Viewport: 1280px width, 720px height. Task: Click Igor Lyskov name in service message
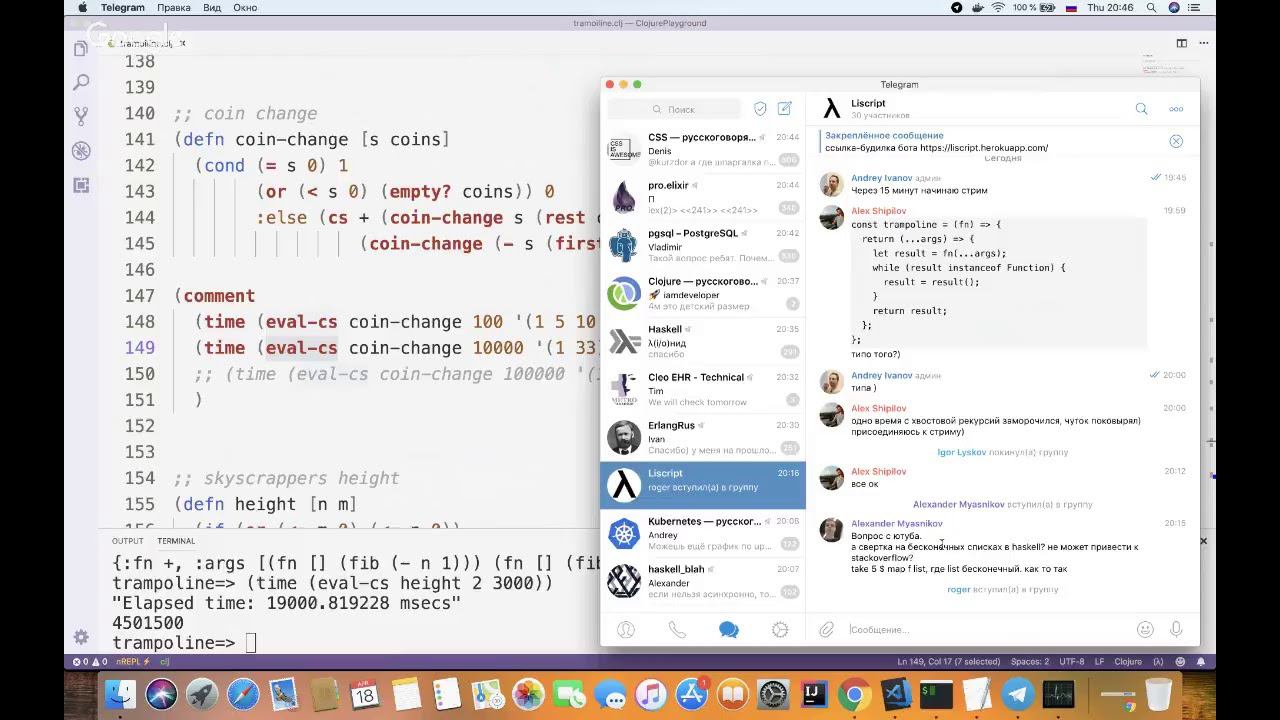point(961,452)
